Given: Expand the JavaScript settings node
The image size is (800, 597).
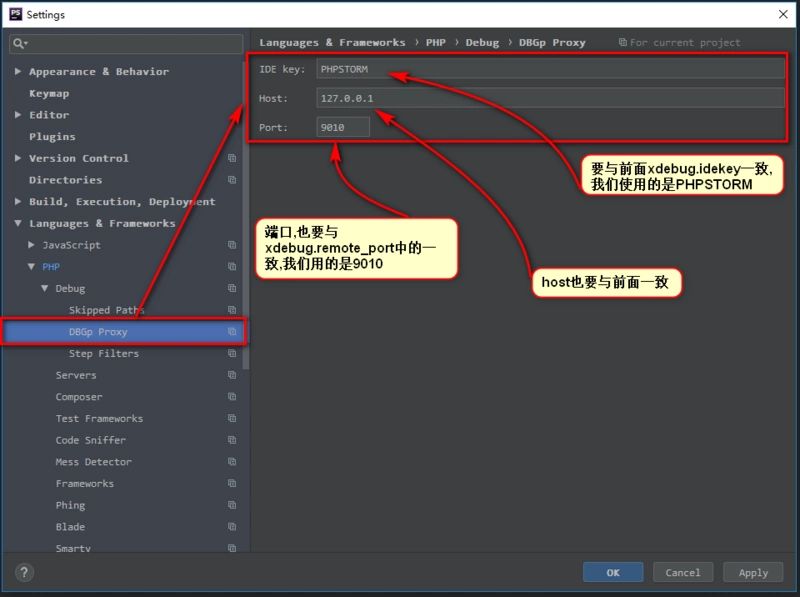Looking at the screenshot, I should tap(32, 245).
